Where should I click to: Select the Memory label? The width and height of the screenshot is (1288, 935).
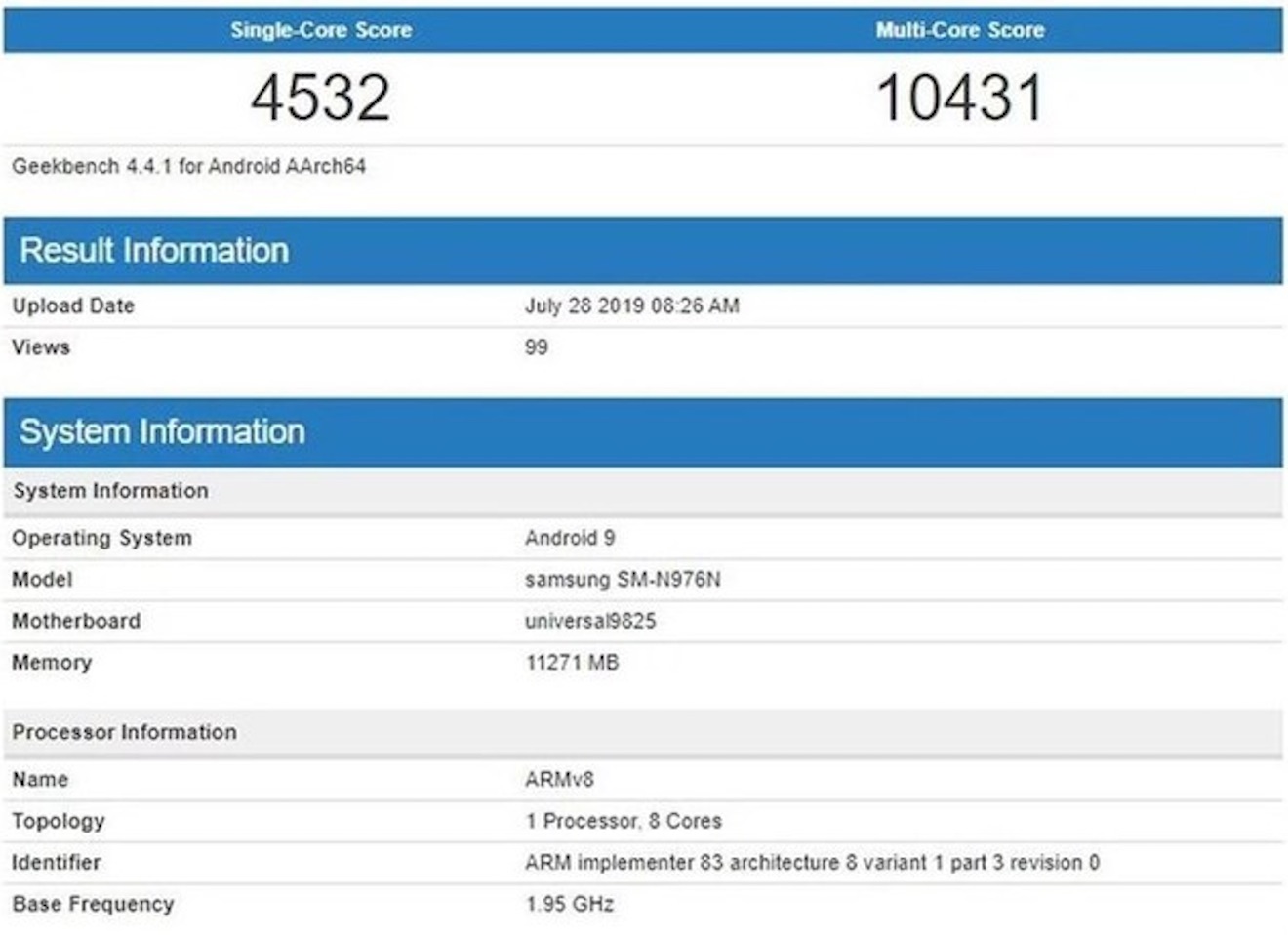pos(52,663)
